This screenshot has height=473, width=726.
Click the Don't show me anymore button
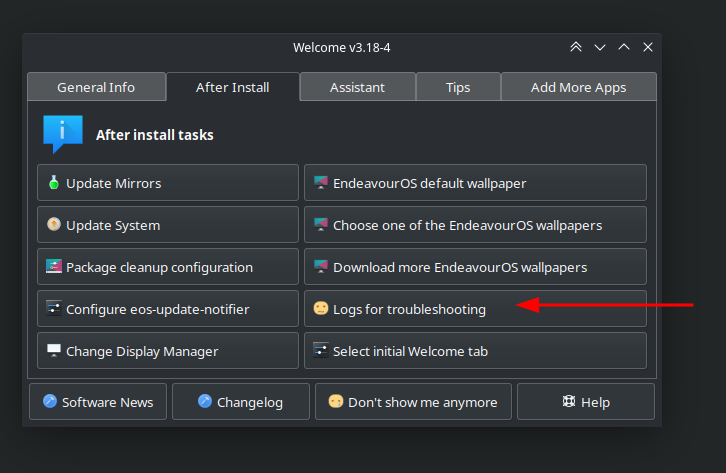(x=413, y=402)
